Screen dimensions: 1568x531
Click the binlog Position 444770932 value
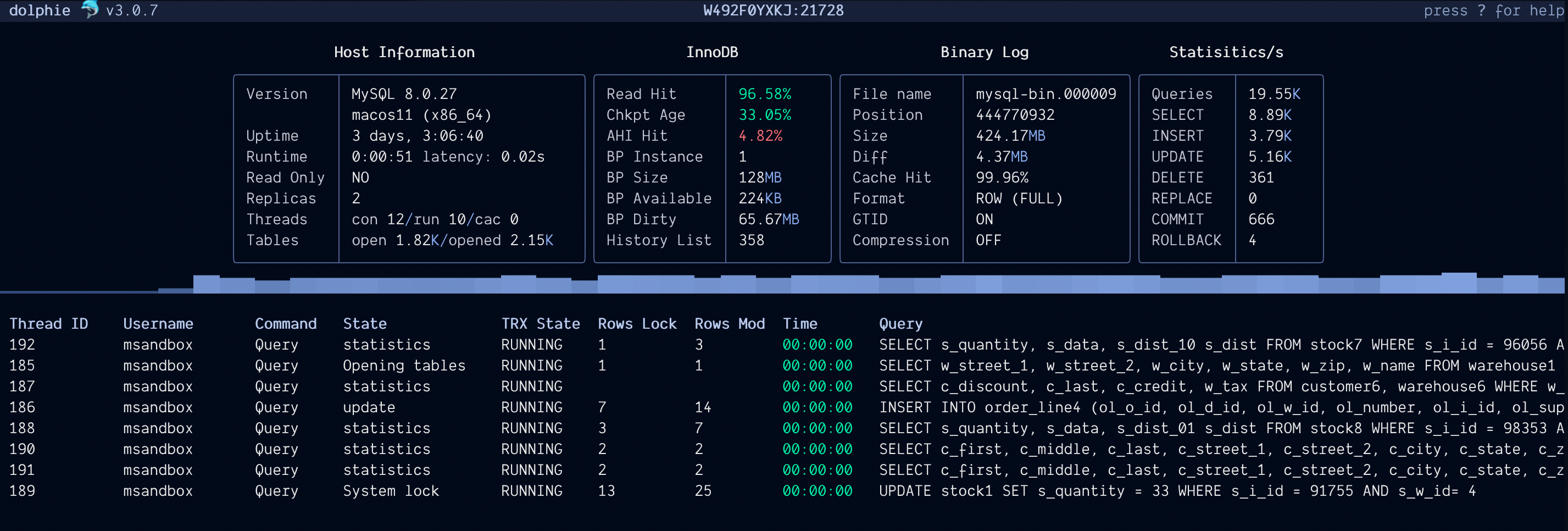pos(1015,115)
